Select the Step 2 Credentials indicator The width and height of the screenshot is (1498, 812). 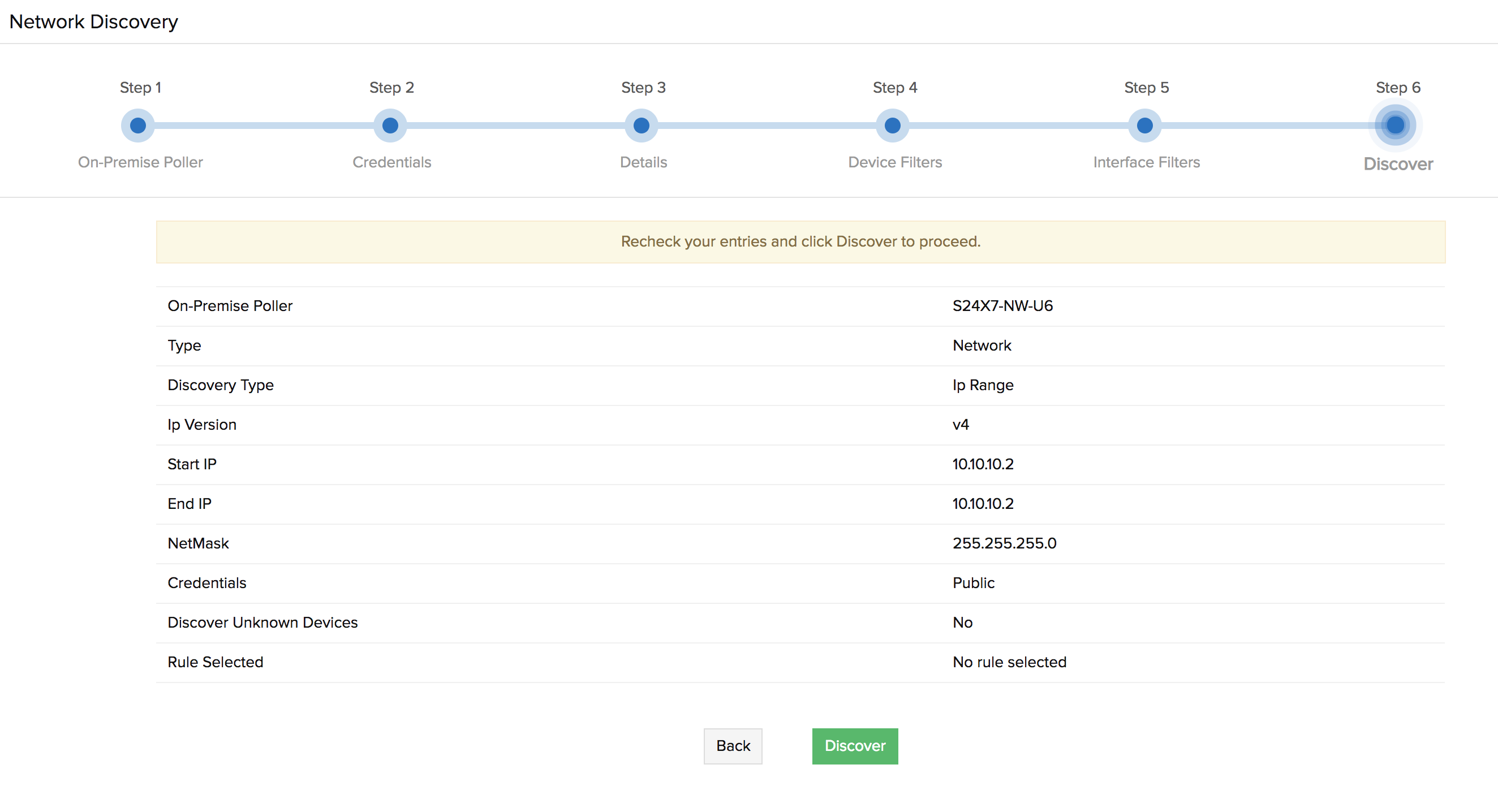390,125
